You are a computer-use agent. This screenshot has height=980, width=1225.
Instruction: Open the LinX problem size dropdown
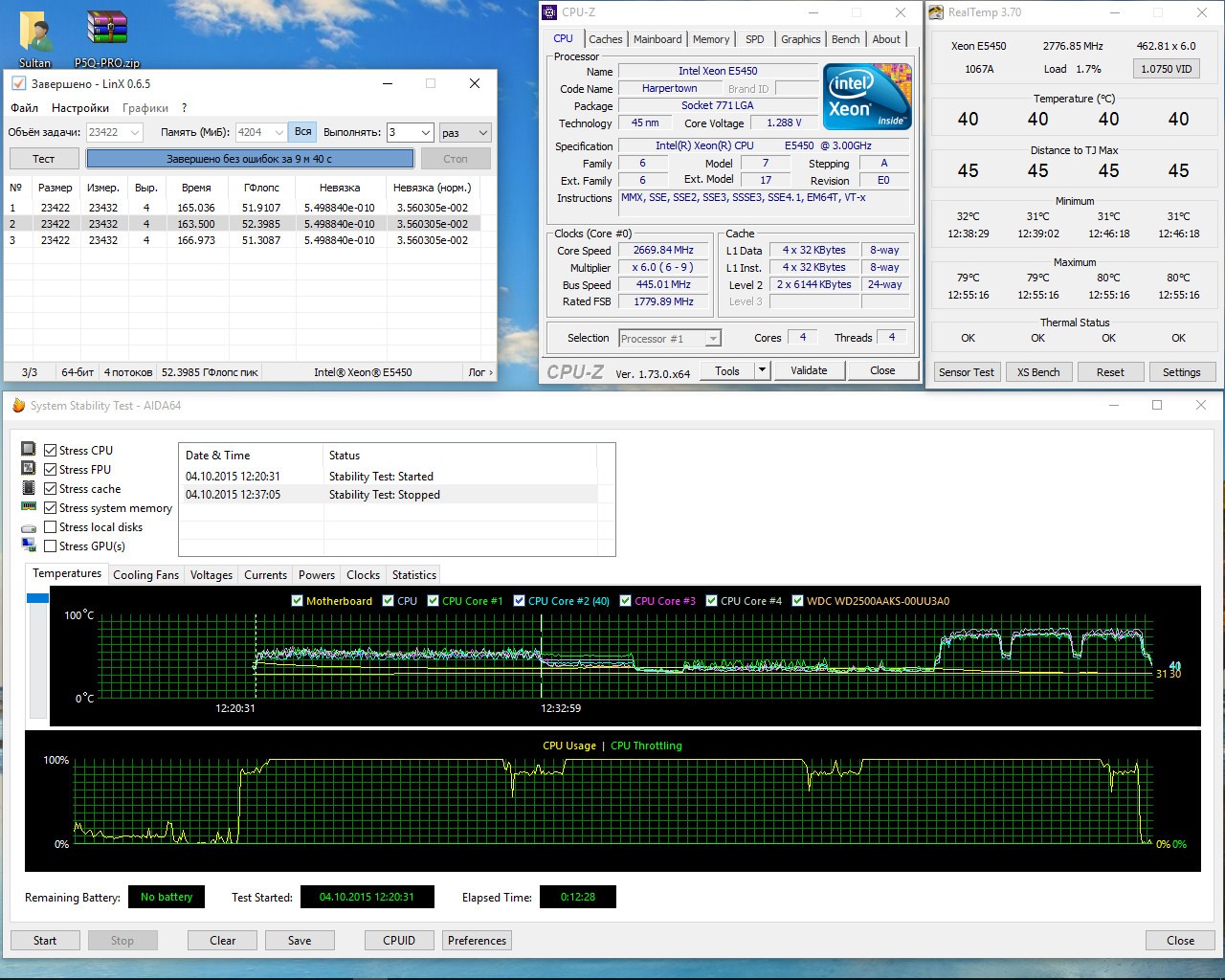(134, 133)
